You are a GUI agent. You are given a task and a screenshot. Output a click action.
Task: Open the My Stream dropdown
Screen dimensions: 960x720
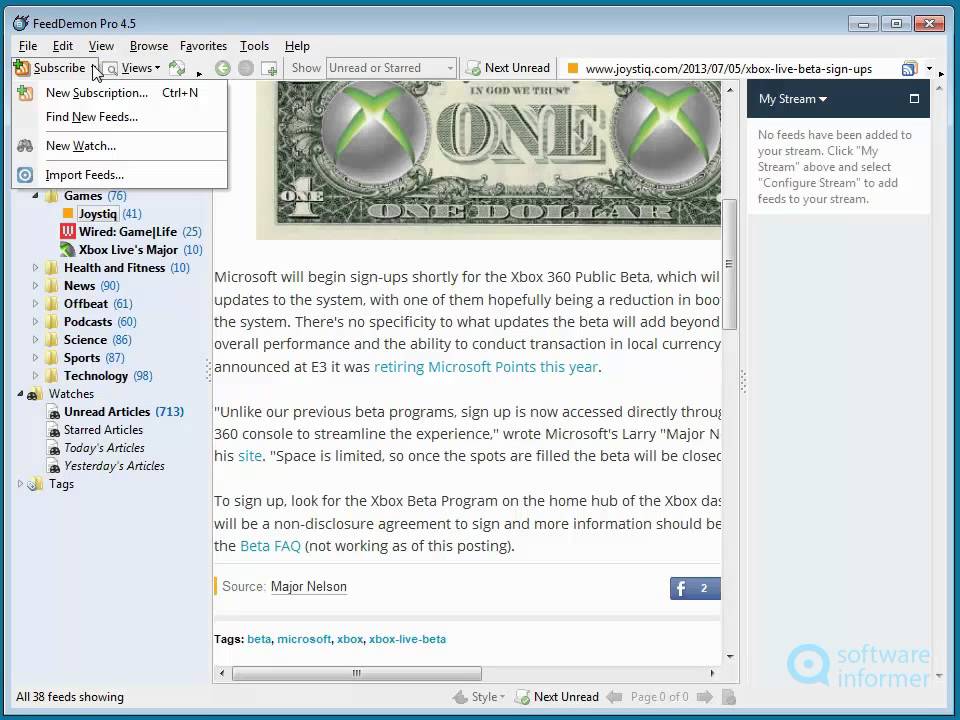click(x=793, y=99)
